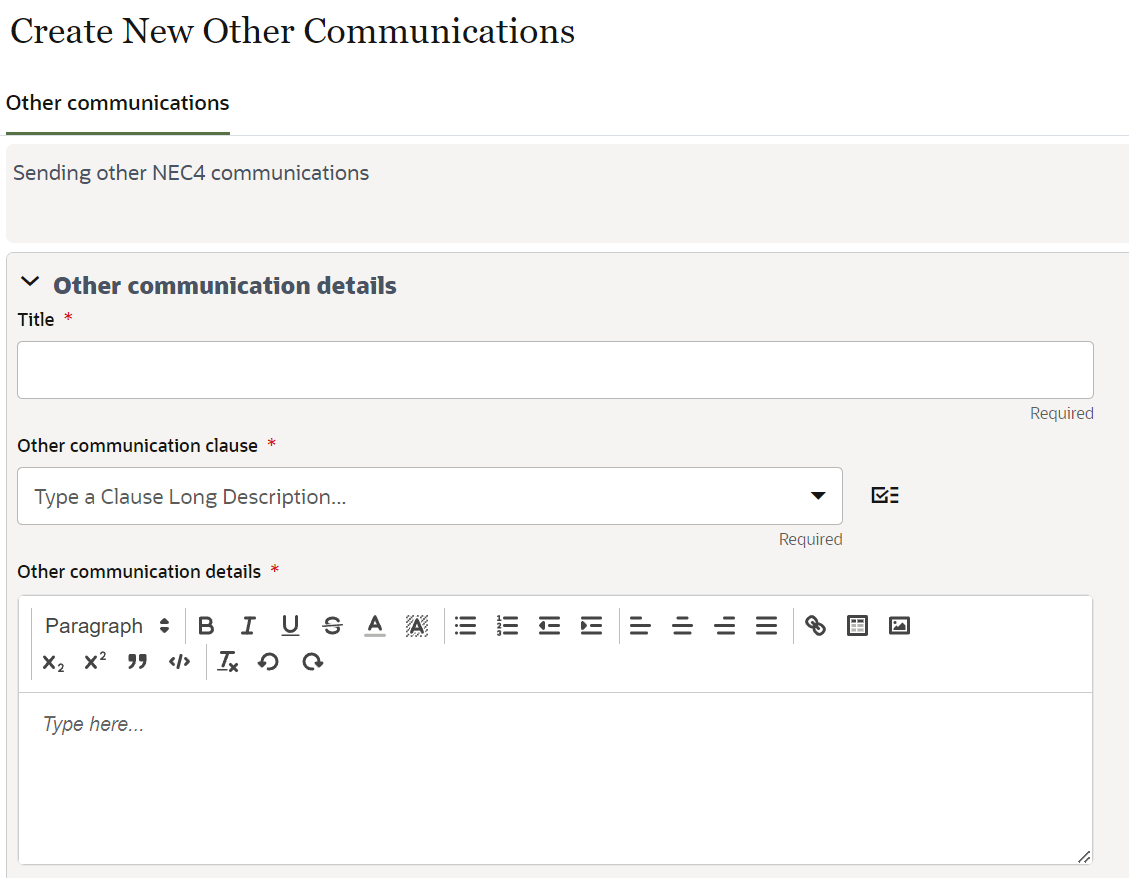Open the clause multi-select checklist icon
The height and width of the screenshot is (878, 1129).
tap(884, 494)
